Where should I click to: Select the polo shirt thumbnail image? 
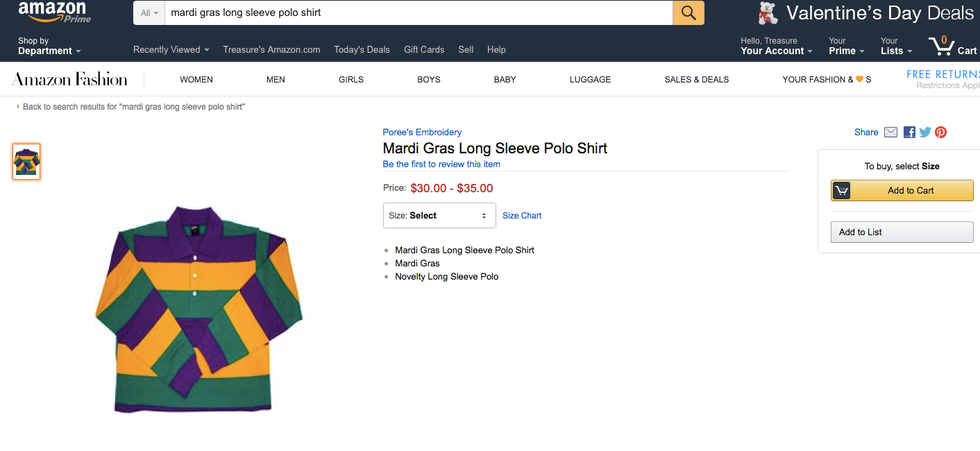(27, 162)
